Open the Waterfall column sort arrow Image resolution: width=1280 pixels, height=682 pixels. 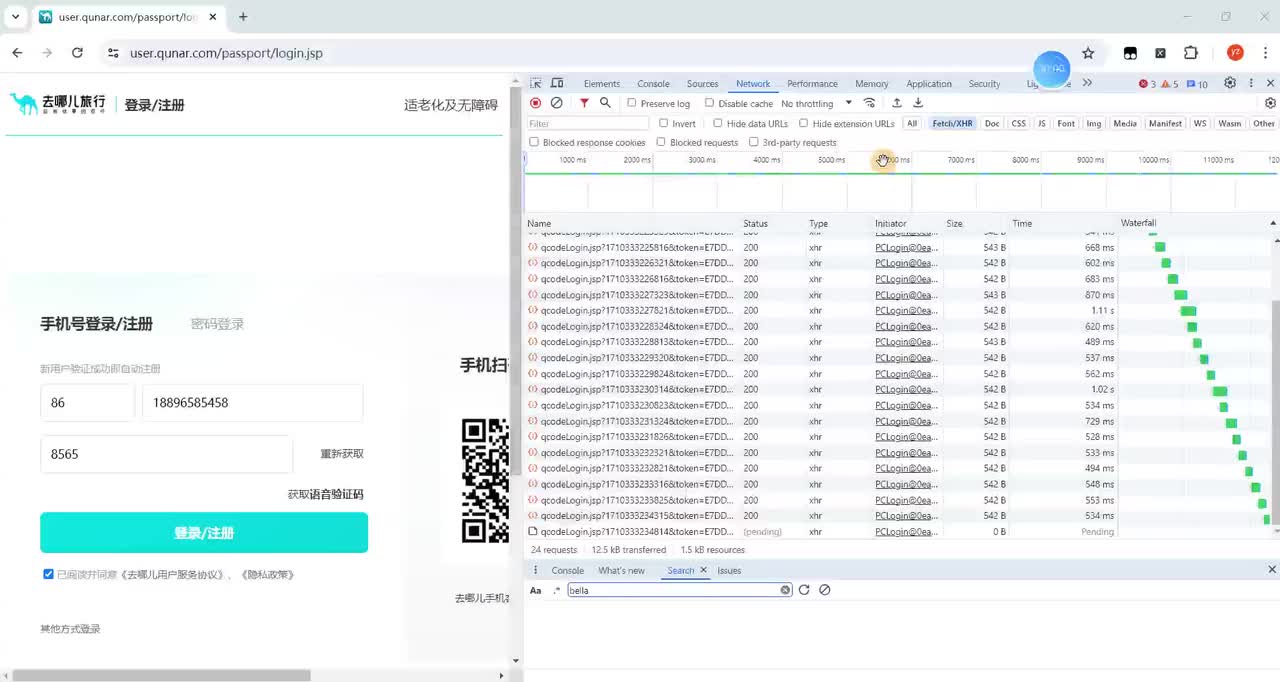coord(1273,223)
